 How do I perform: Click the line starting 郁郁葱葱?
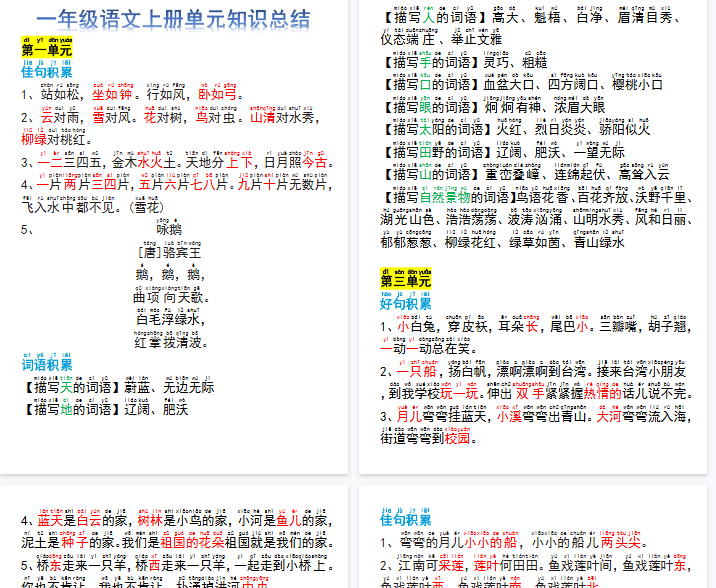[502, 240]
